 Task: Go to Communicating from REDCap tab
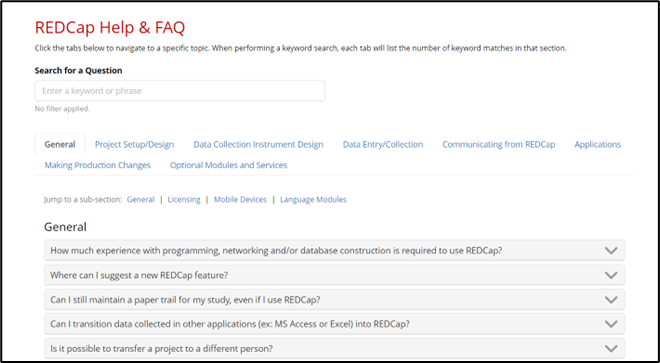[x=498, y=144]
